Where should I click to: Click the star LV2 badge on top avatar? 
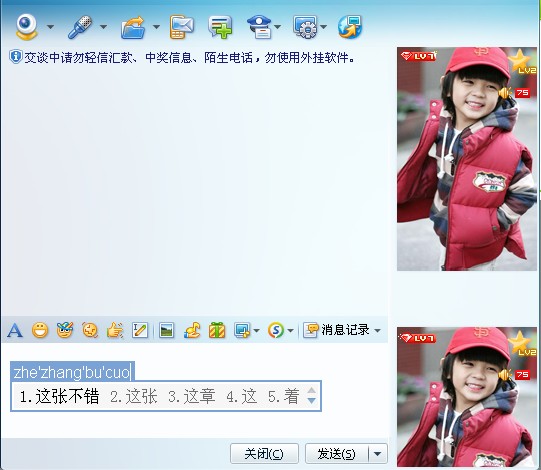(x=522, y=61)
